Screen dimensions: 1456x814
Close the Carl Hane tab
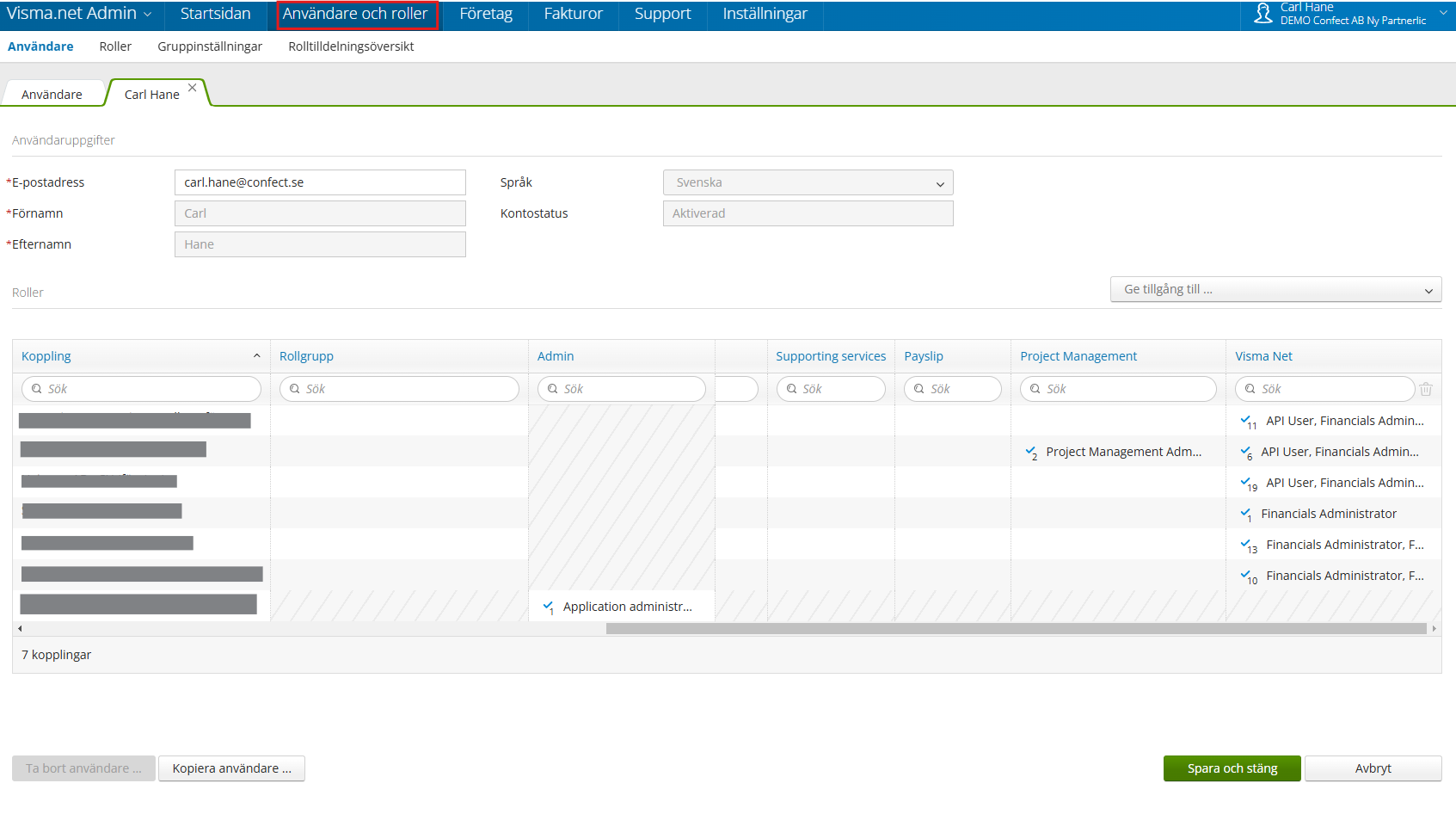(193, 88)
